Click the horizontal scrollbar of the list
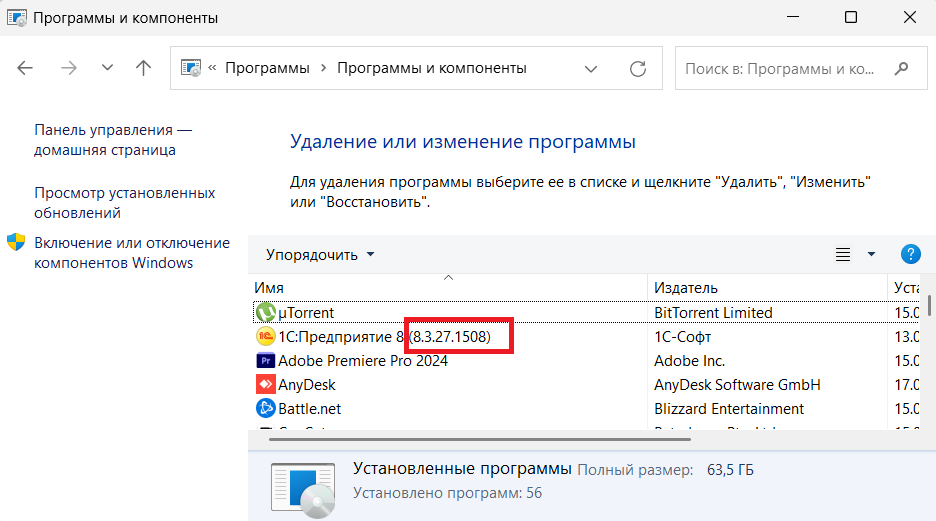Screen dimensions: 936x521 [x=479, y=439]
